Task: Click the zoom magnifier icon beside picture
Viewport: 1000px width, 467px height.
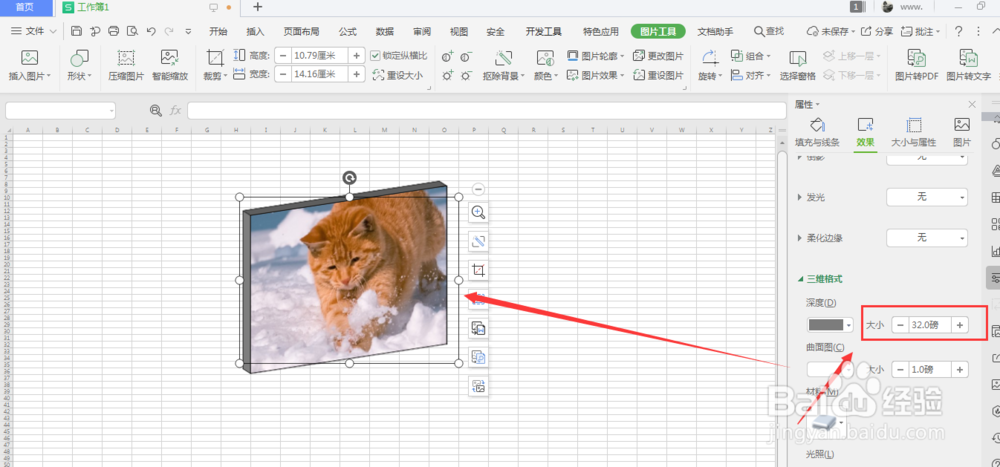Action: 478,212
